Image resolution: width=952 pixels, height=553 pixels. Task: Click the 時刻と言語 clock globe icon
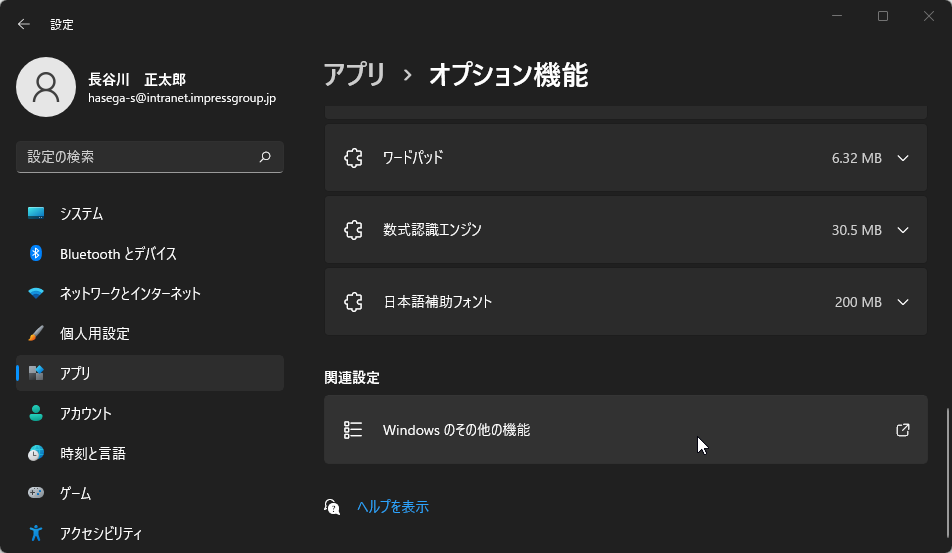pos(36,453)
